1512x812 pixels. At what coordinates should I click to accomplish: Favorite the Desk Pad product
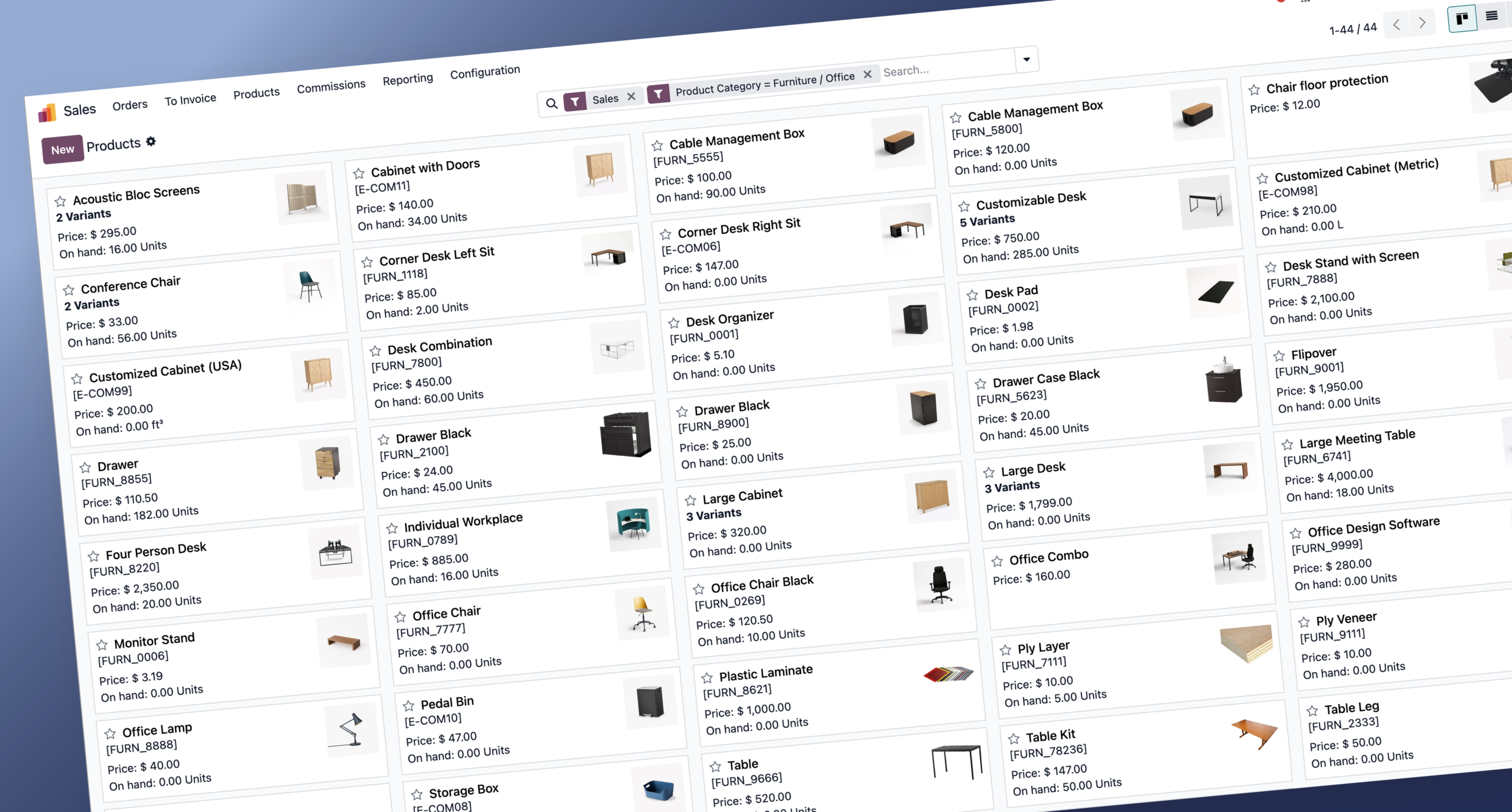pos(972,295)
